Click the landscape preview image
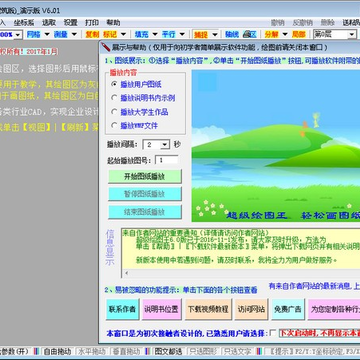Image resolution: width=360 pixels, height=360 pixels. click(x=276, y=146)
